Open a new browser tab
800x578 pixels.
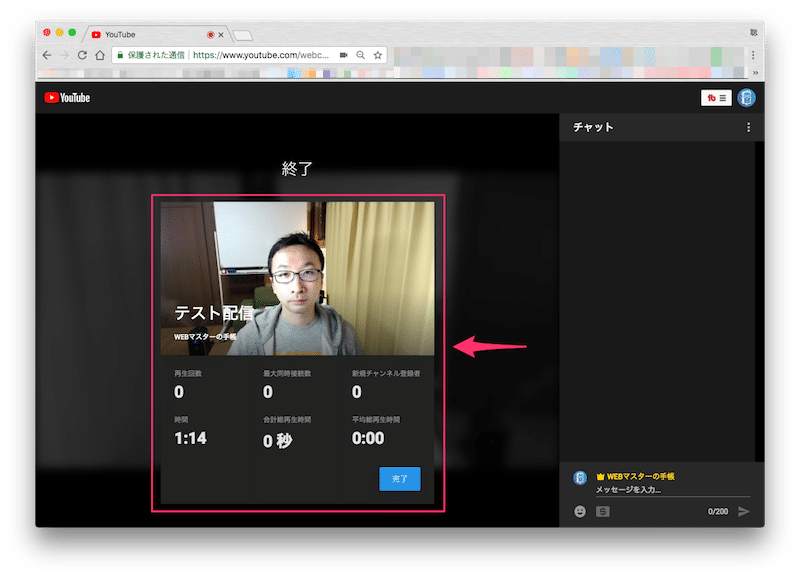coord(243,35)
